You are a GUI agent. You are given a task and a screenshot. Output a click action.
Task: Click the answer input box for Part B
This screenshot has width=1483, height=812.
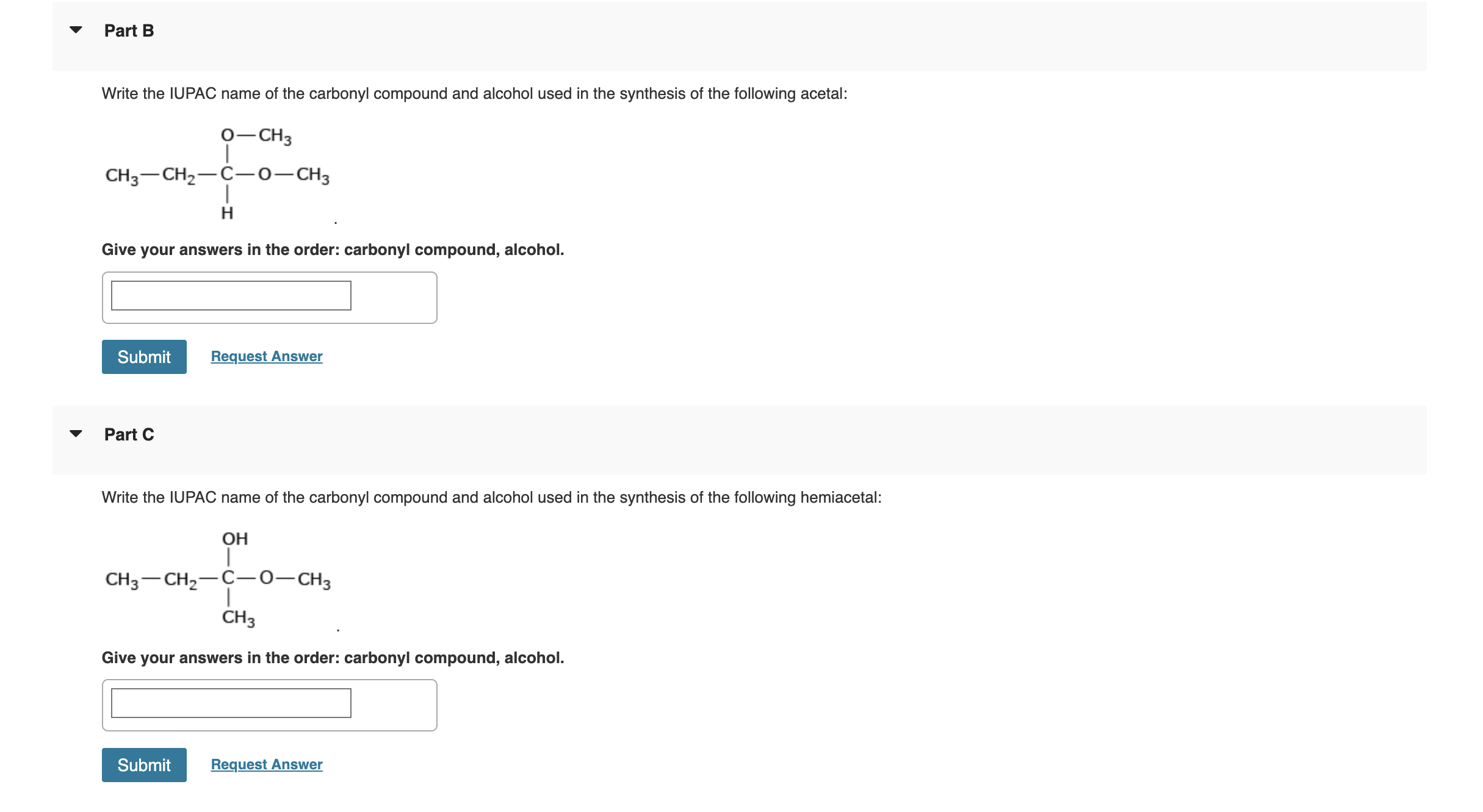point(231,296)
